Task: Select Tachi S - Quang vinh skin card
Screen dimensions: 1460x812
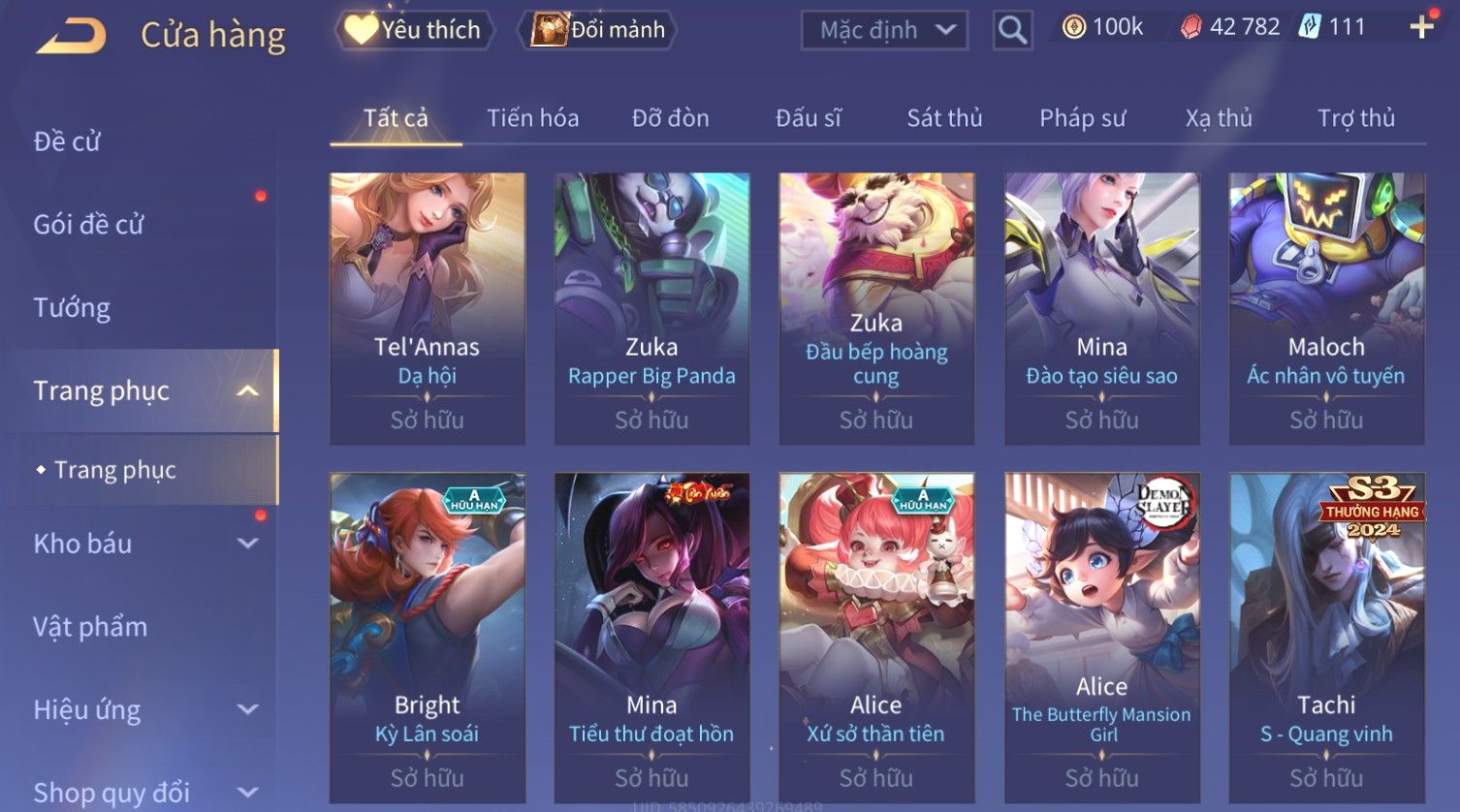Action: 1327,638
